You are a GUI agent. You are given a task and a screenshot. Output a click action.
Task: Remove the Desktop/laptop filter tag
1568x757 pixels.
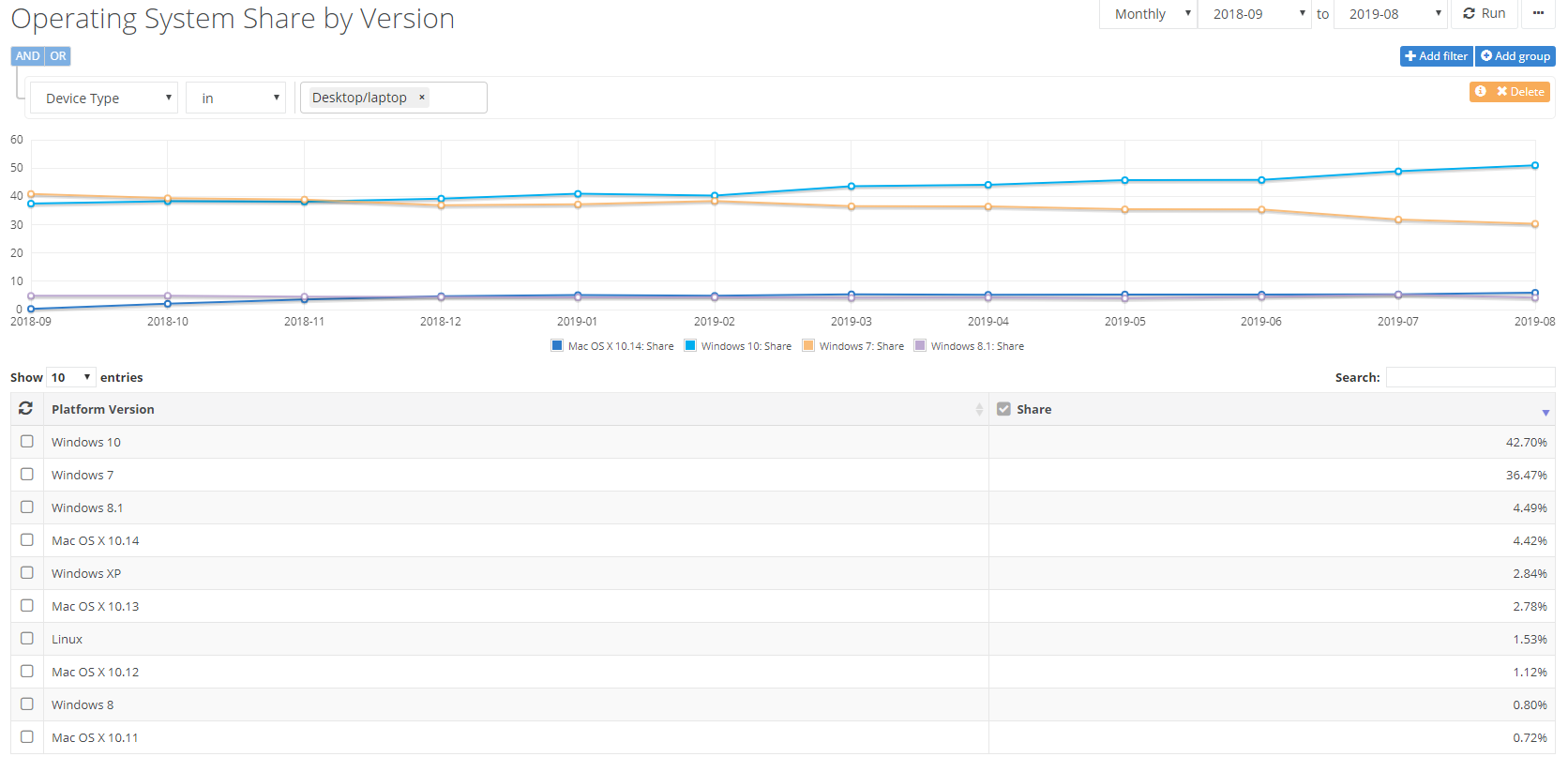(x=422, y=98)
